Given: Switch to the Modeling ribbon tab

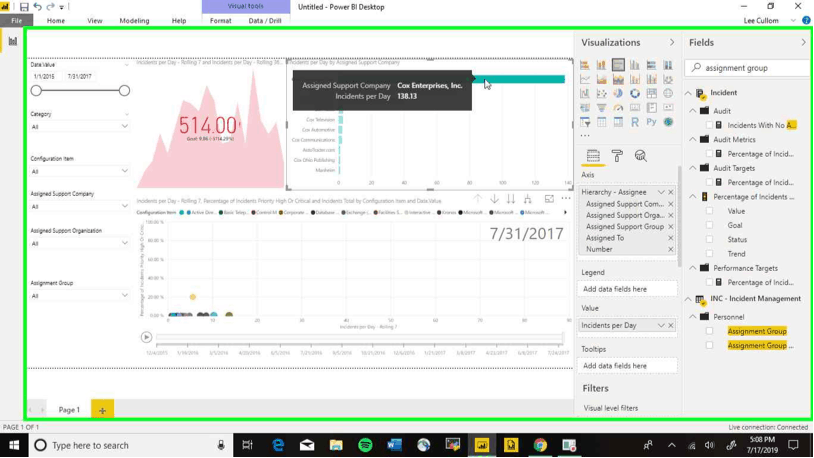Looking at the screenshot, I should pos(134,21).
